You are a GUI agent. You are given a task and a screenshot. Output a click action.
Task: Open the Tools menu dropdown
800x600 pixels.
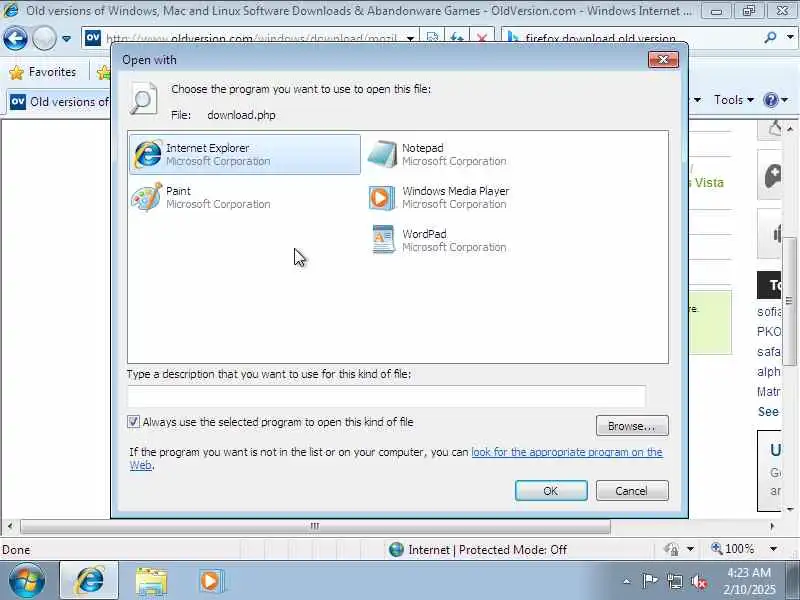[x=734, y=100]
